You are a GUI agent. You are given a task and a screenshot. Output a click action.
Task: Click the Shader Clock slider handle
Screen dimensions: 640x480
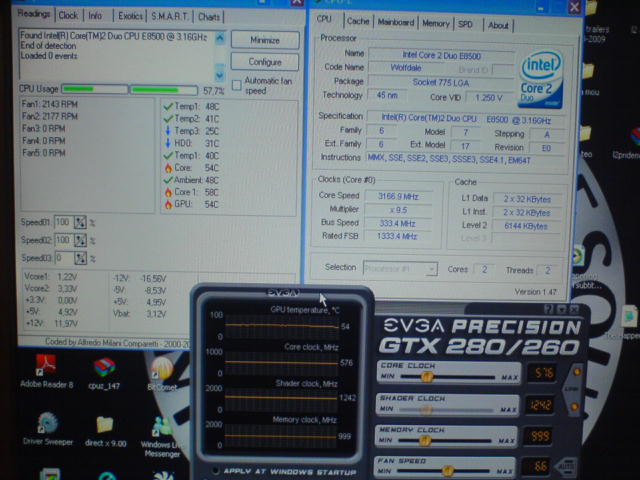[426, 409]
